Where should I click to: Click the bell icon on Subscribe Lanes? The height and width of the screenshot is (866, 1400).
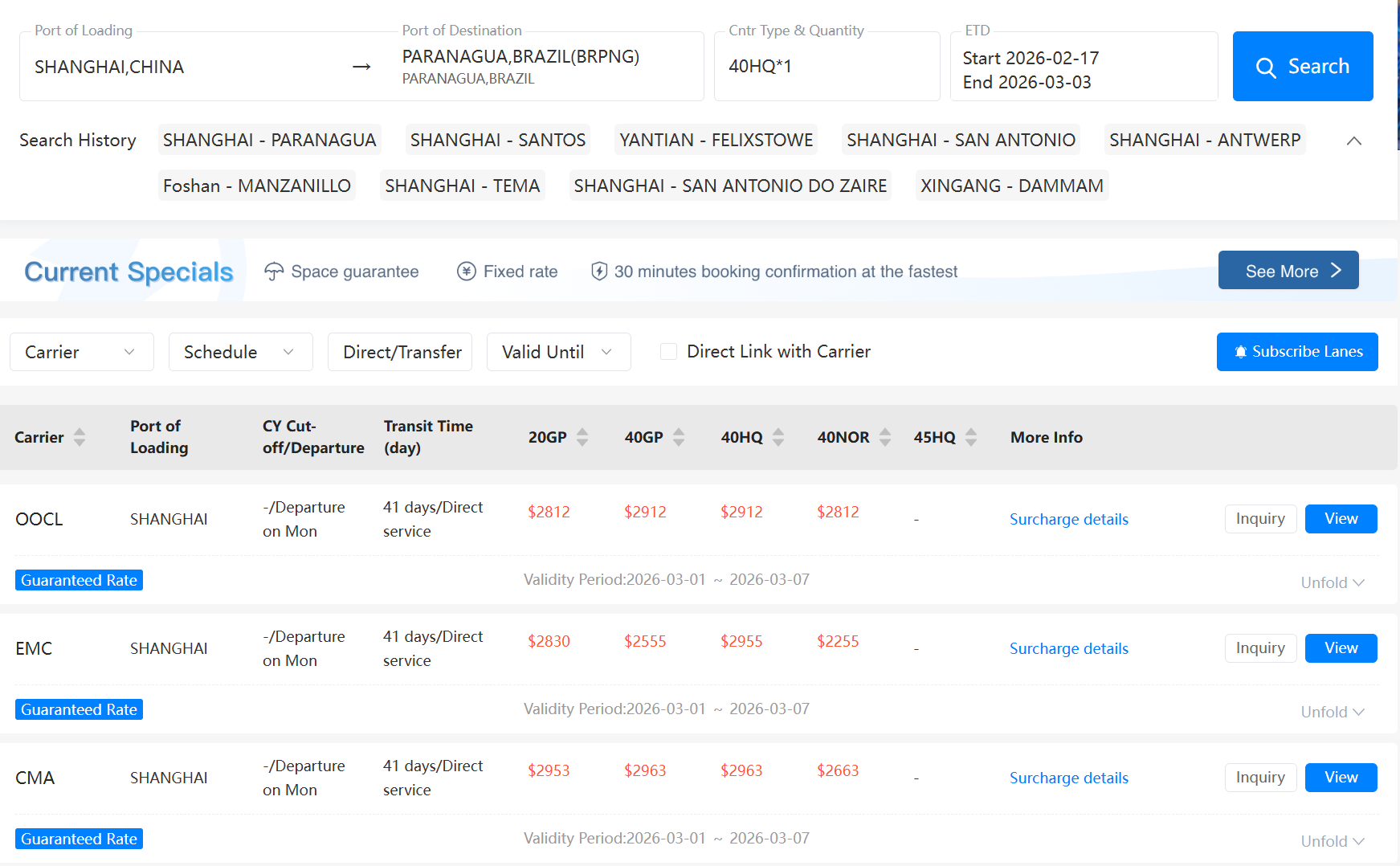point(1240,352)
